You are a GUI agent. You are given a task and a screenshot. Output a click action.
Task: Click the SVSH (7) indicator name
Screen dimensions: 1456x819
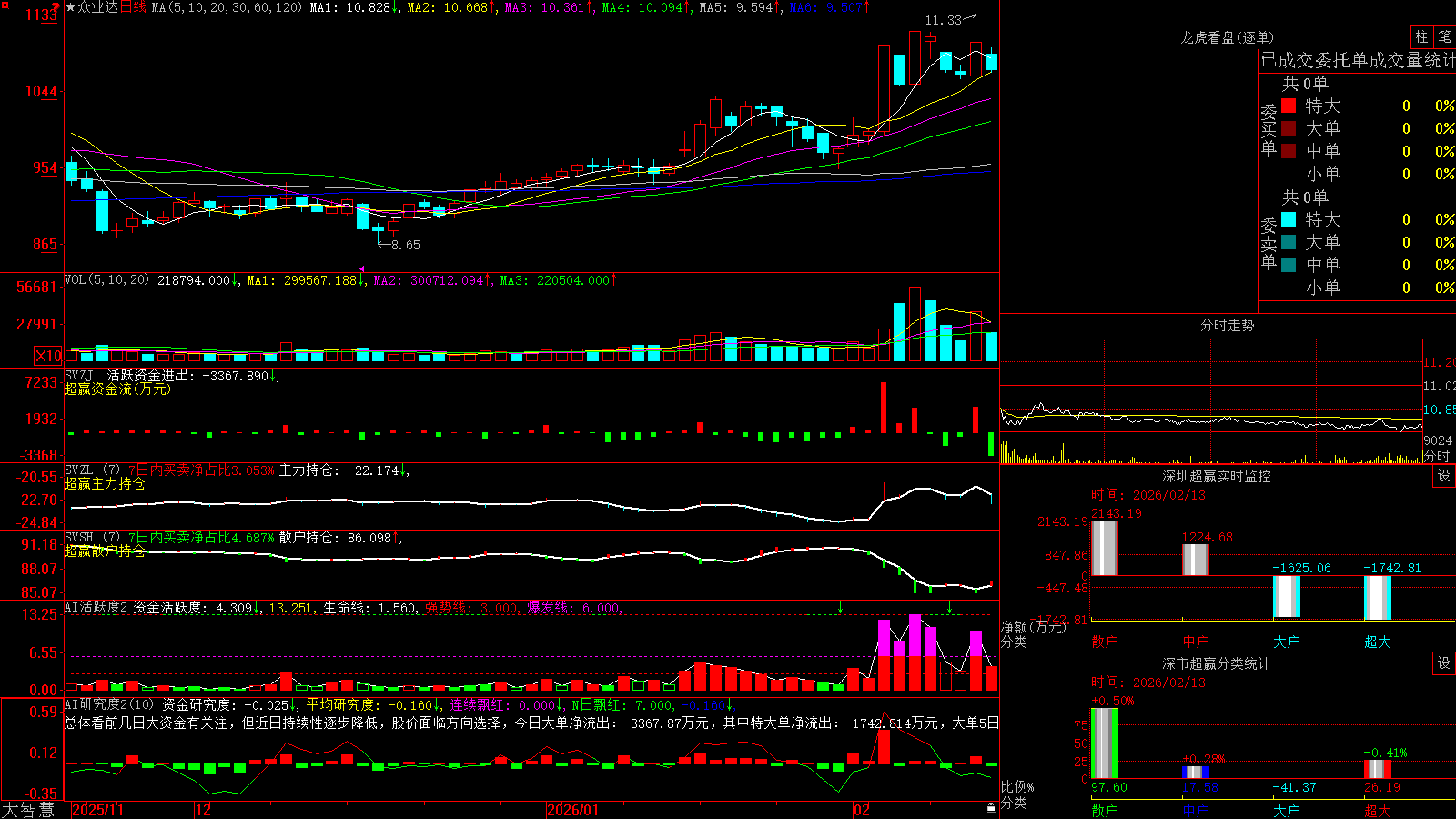tap(92, 538)
